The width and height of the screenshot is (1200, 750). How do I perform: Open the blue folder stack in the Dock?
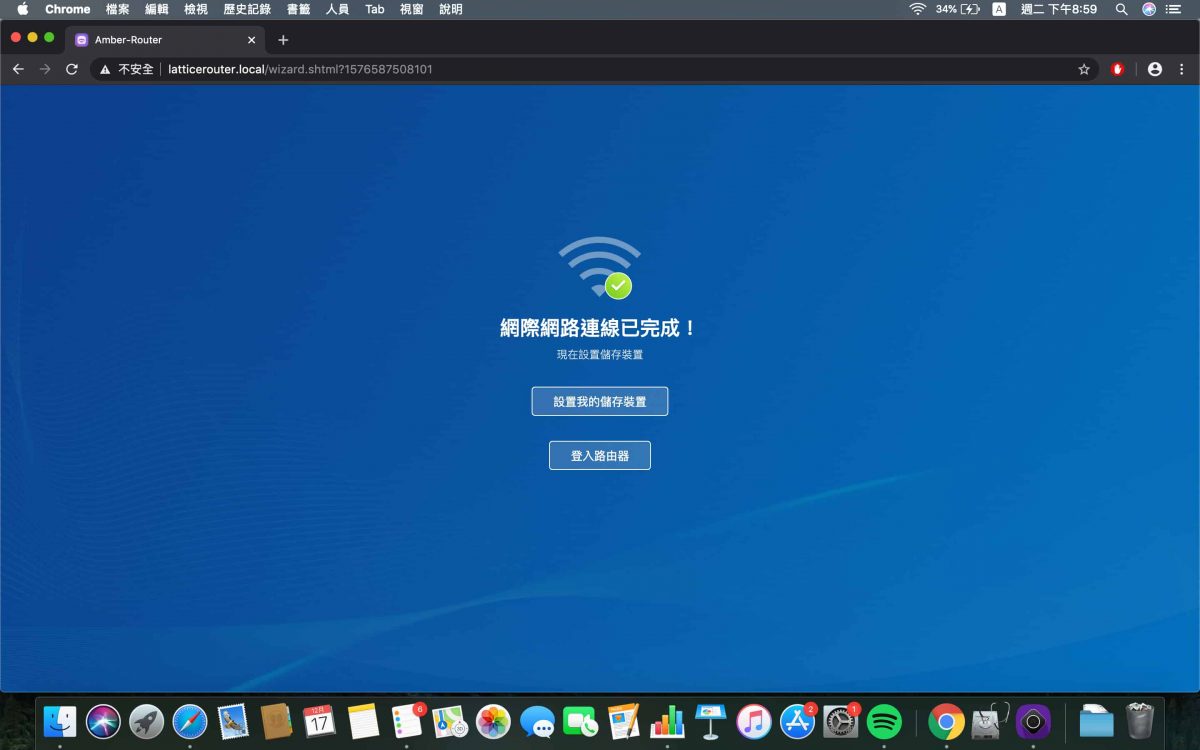click(1096, 721)
